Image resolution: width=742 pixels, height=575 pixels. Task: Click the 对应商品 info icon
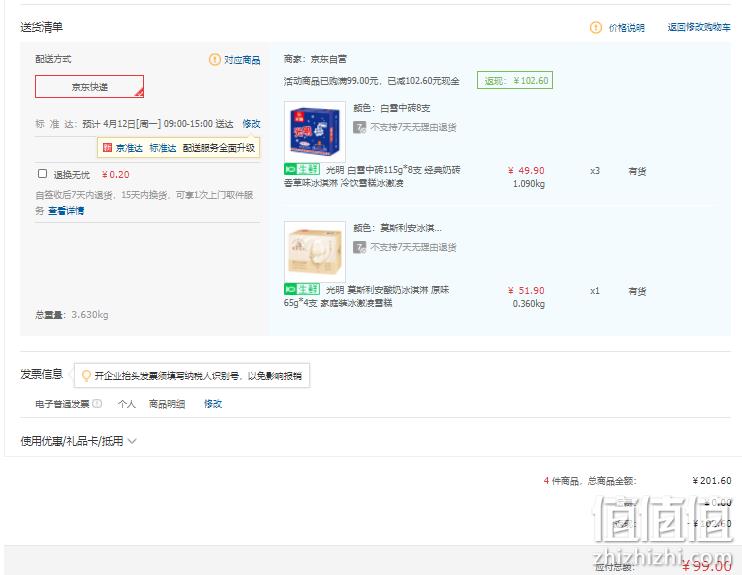coord(214,60)
